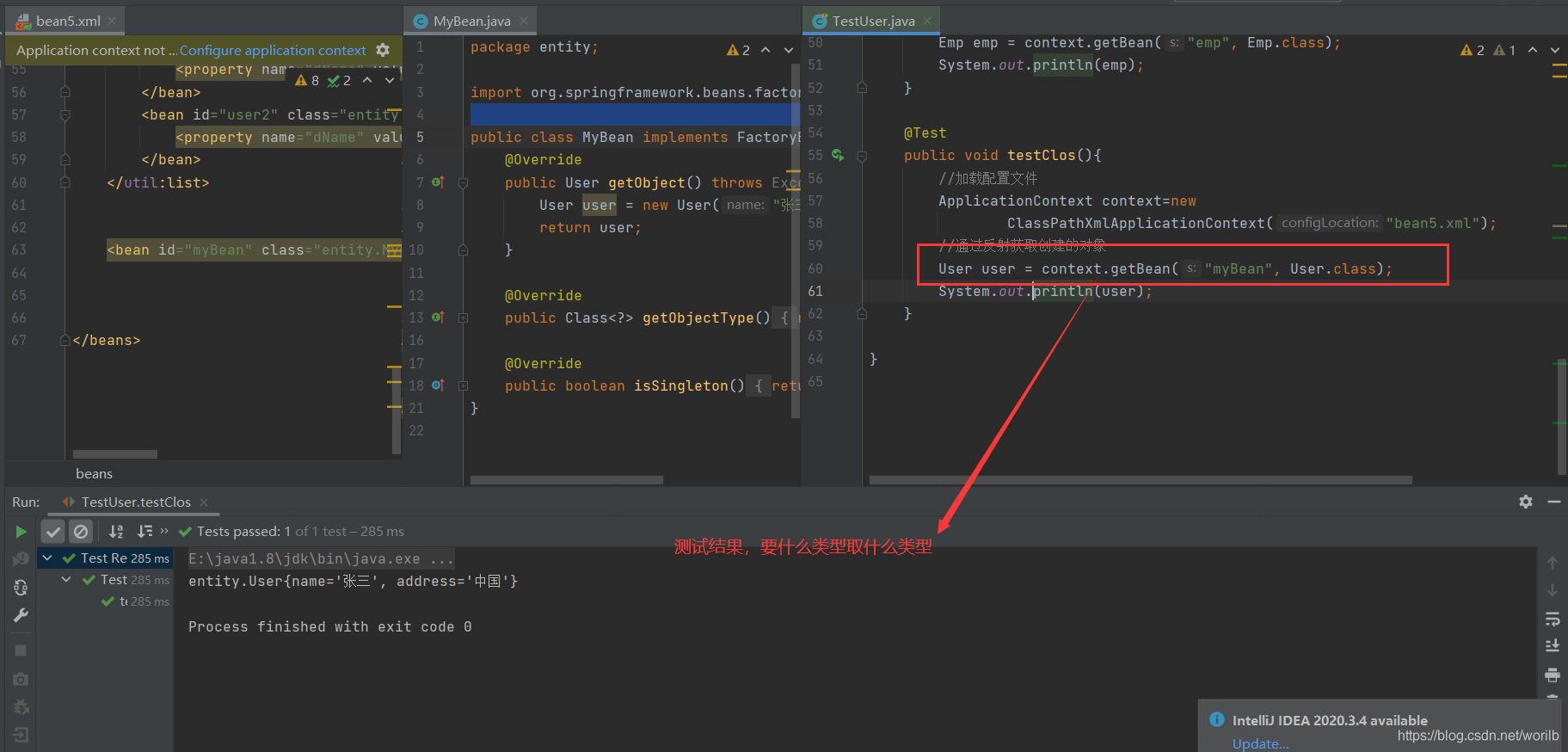
Task: Toggle Sort by Duration in test toolbar
Action: point(145,532)
